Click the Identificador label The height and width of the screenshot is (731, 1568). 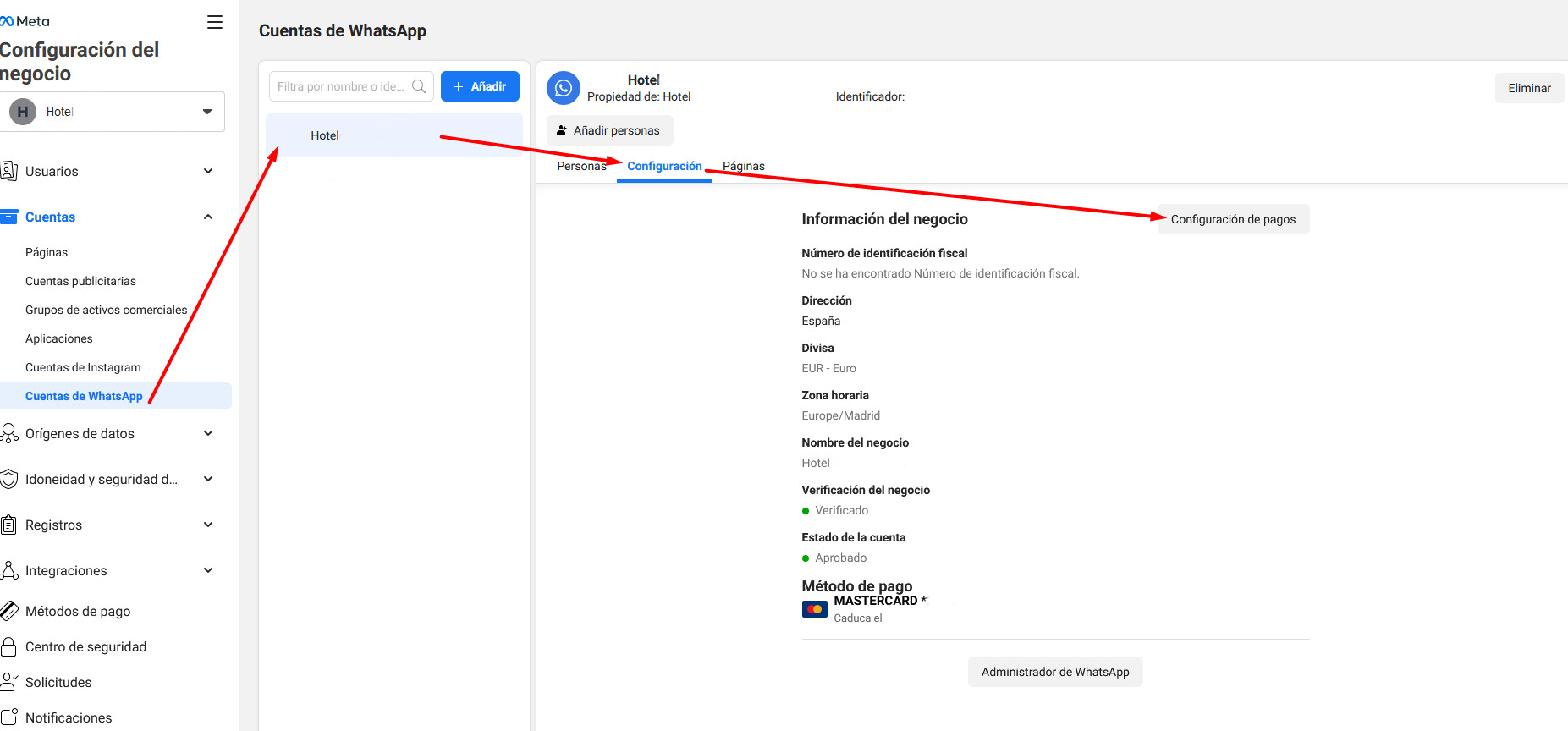(x=870, y=96)
